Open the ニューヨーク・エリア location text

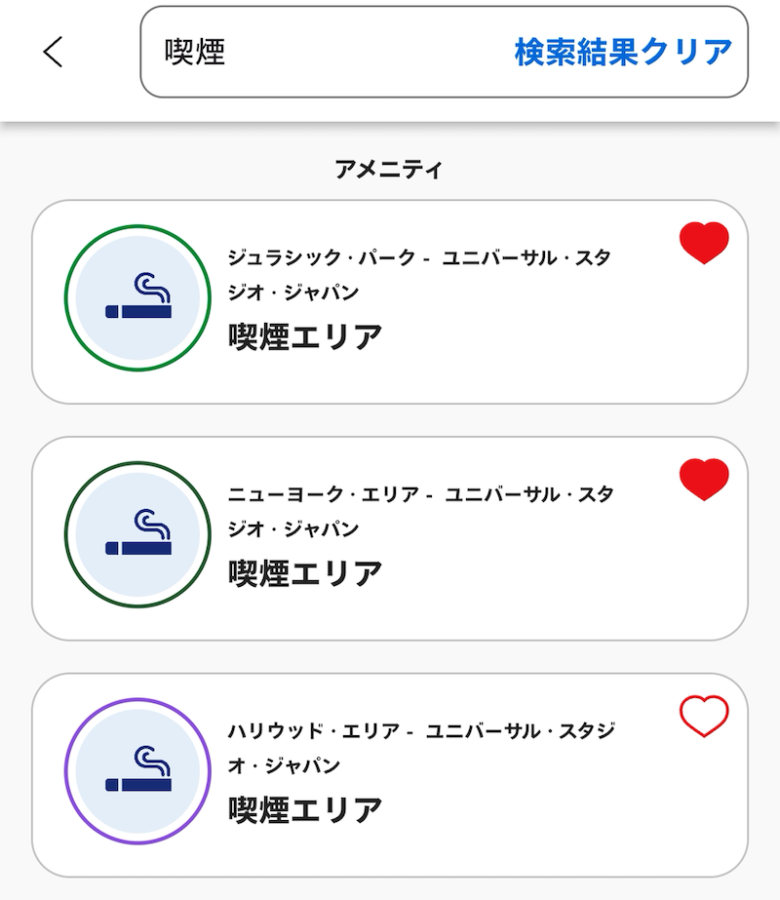coord(420,511)
